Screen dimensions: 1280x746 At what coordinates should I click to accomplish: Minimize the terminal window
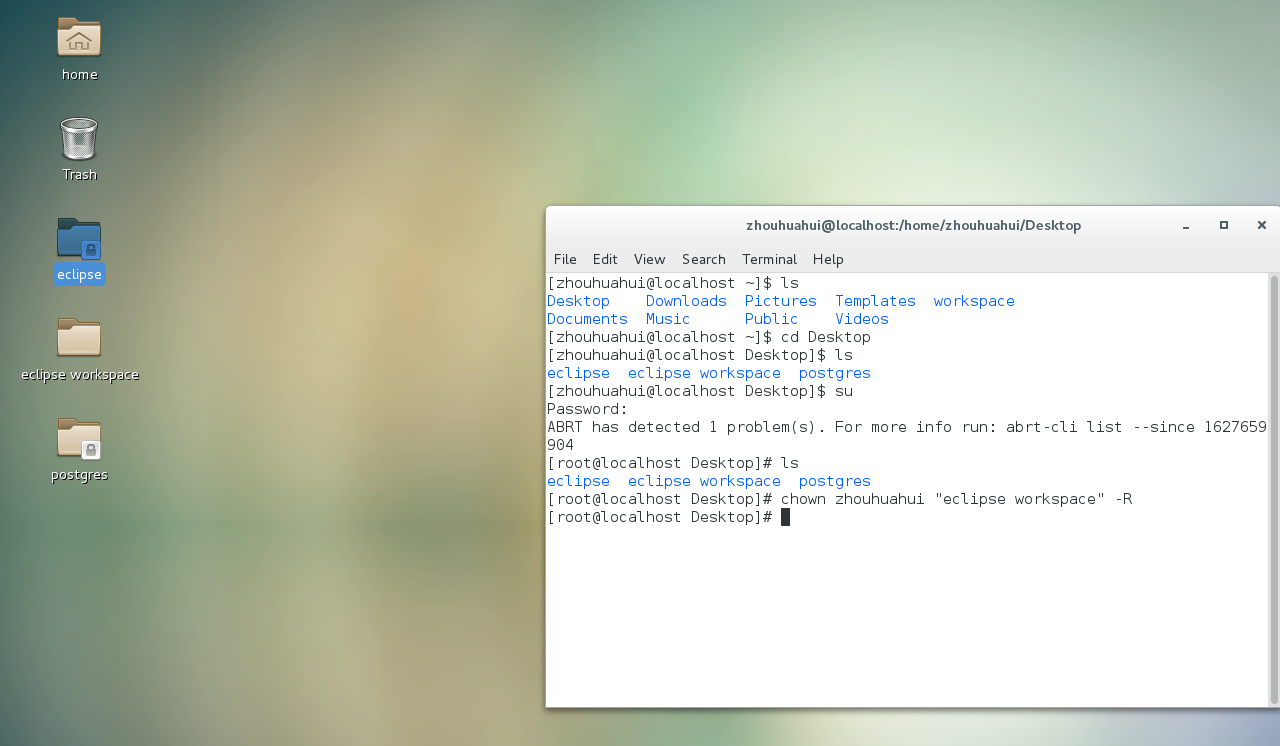click(1185, 226)
